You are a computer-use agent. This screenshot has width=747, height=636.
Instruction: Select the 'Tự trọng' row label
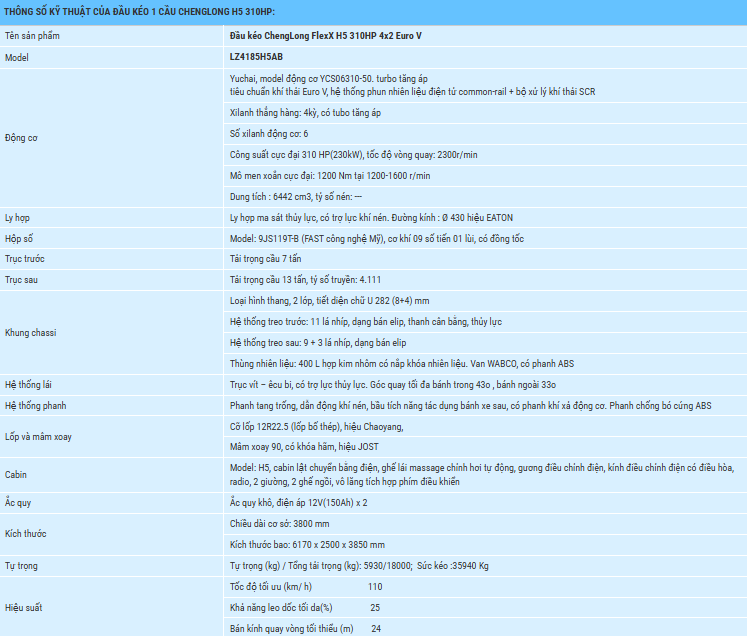tap(22, 565)
